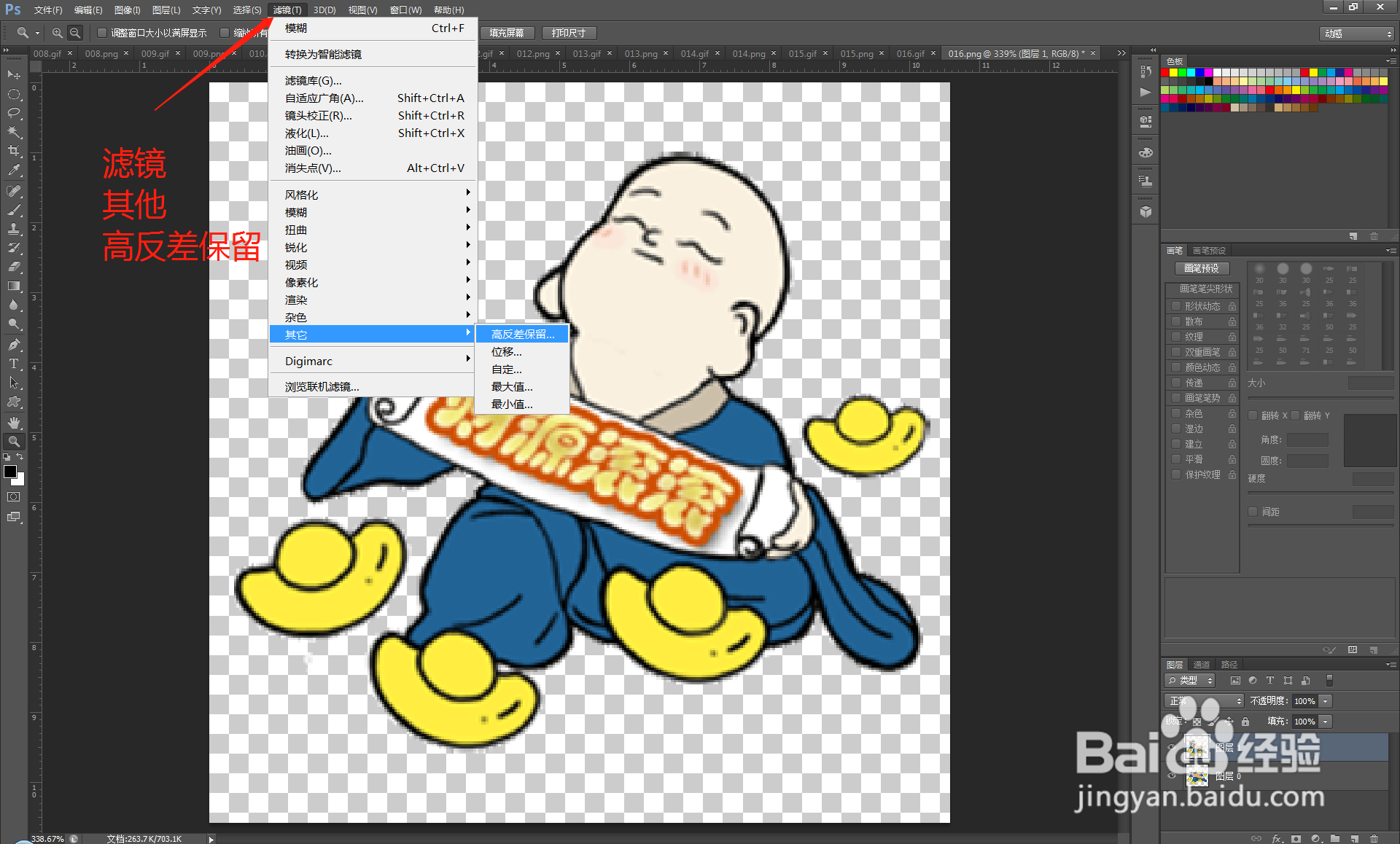Click the layer style fx icon
Image resolution: width=1400 pixels, height=844 pixels.
click(1277, 838)
